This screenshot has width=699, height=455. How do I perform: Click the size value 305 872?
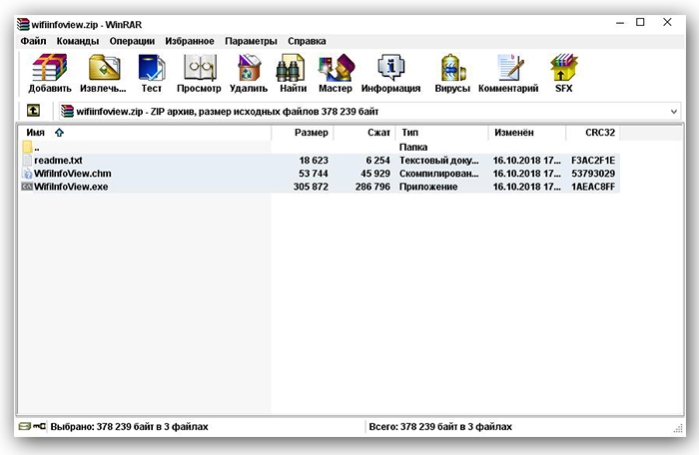(x=311, y=187)
